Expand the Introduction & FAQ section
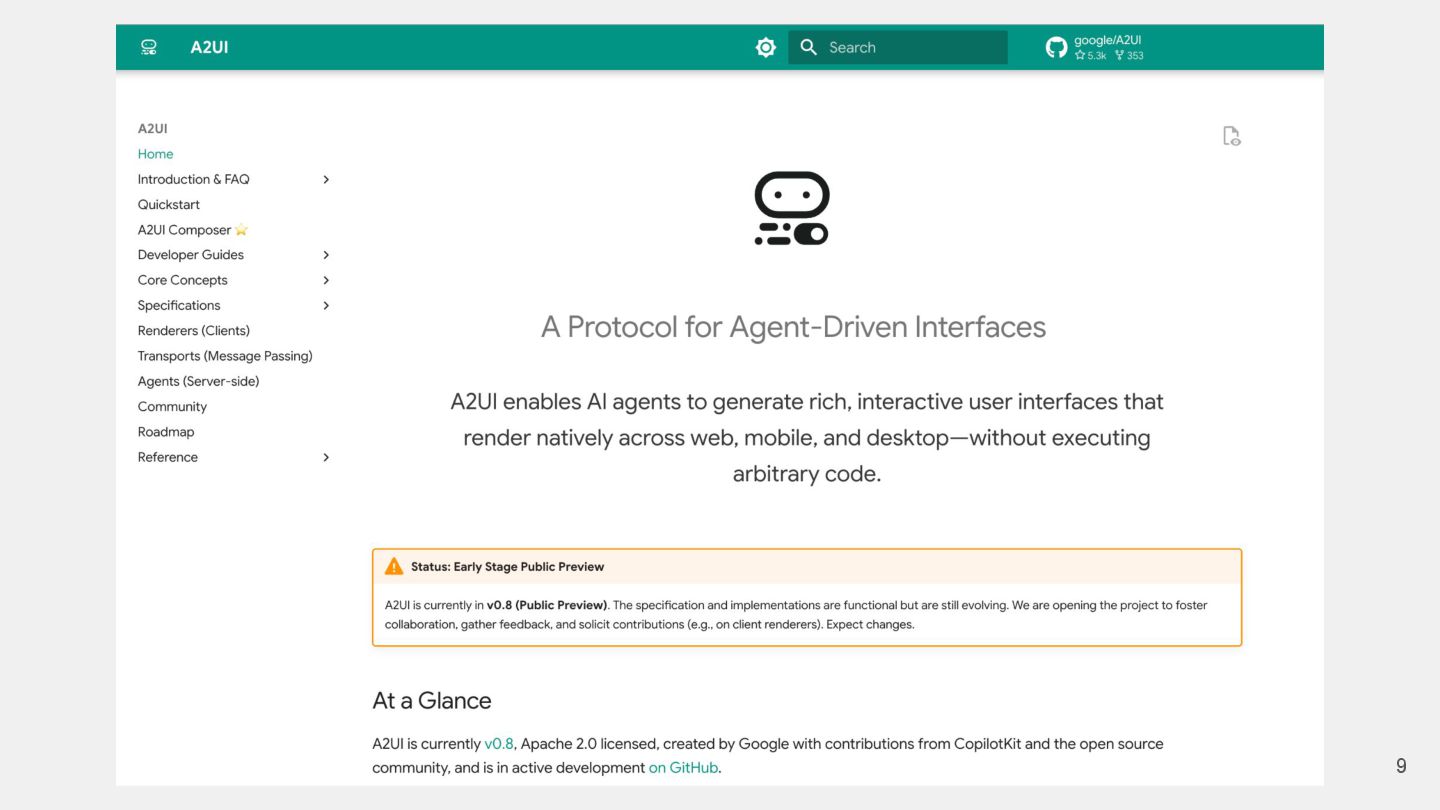Viewport: 1440px width, 810px height. coord(326,179)
